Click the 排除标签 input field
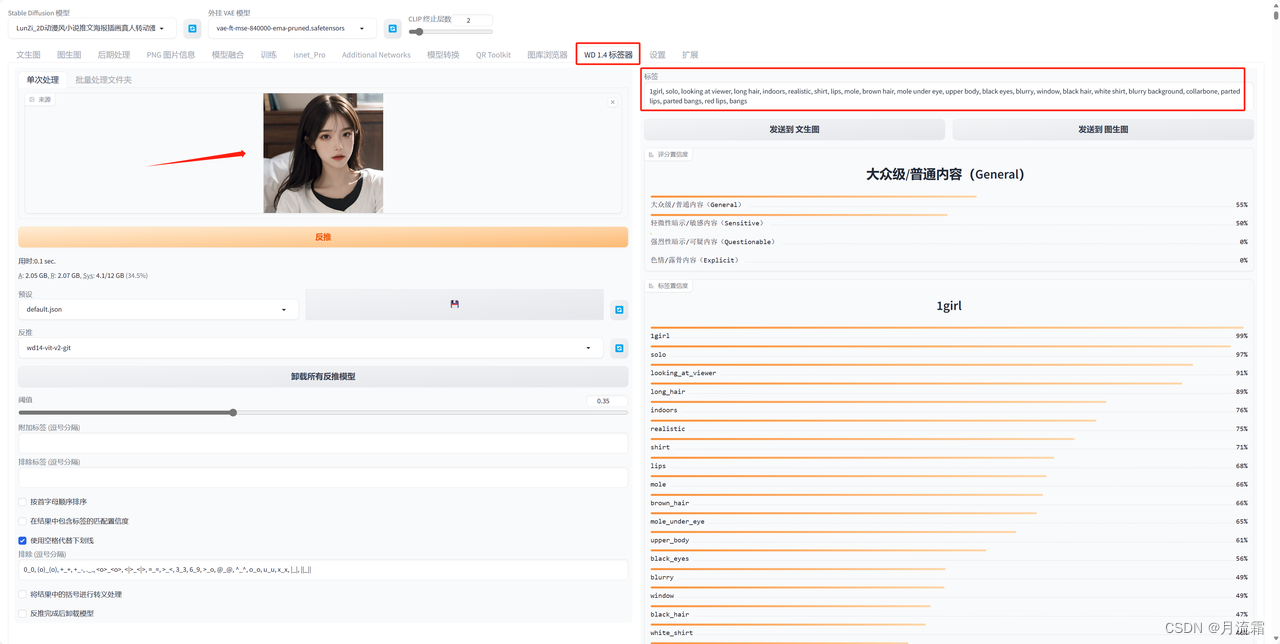Viewport: 1280px width, 644px height. [x=323, y=477]
